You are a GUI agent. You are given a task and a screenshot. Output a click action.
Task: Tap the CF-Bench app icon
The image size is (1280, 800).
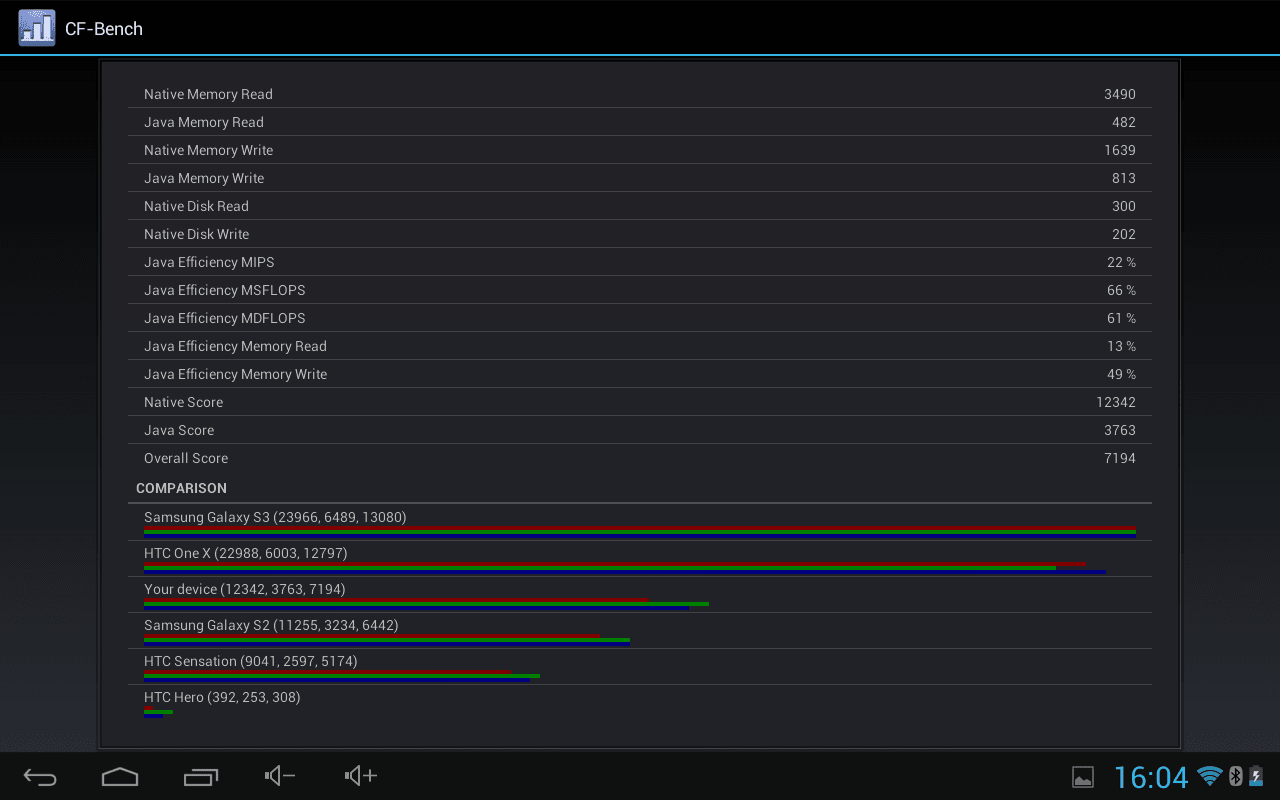click(37, 28)
